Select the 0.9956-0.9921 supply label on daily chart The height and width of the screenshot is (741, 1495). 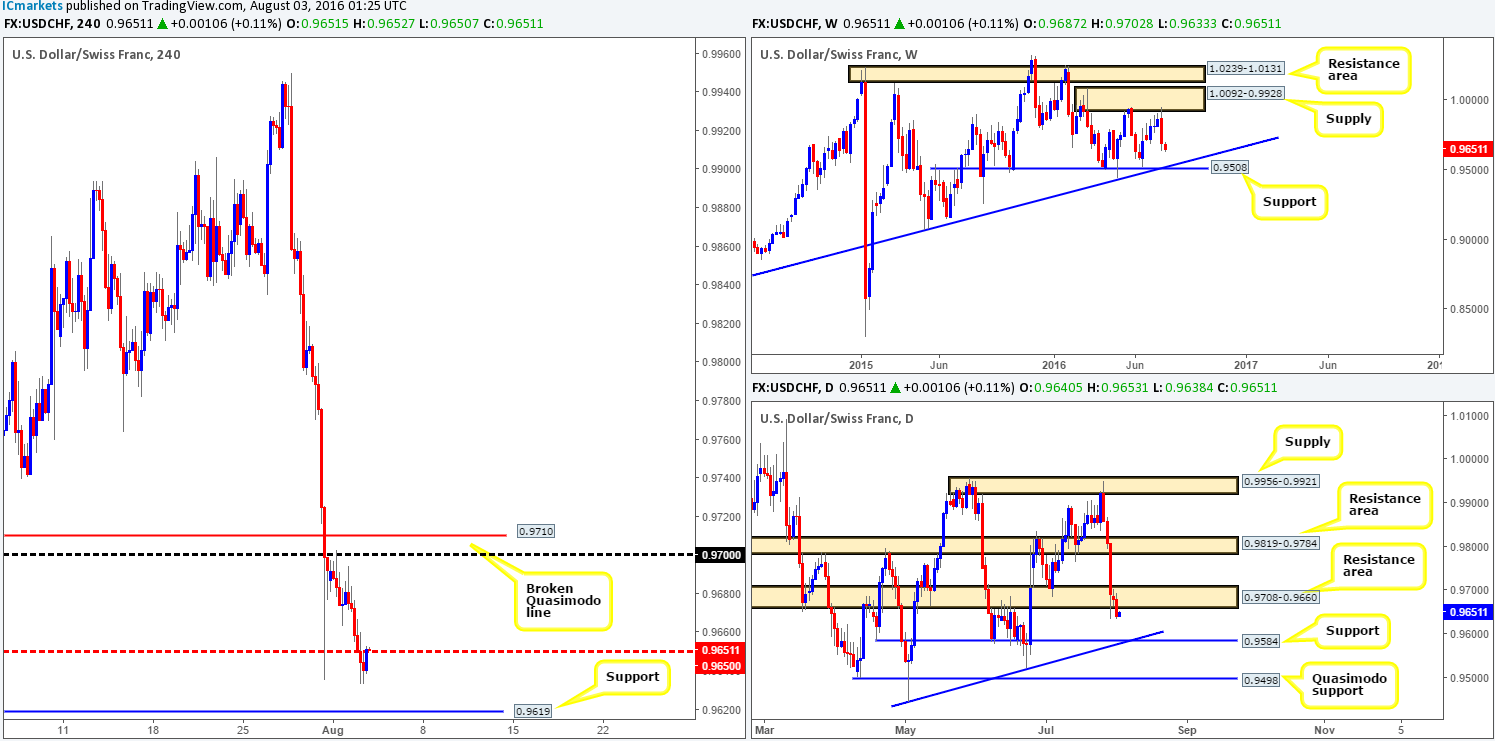(x=1281, y=480)
